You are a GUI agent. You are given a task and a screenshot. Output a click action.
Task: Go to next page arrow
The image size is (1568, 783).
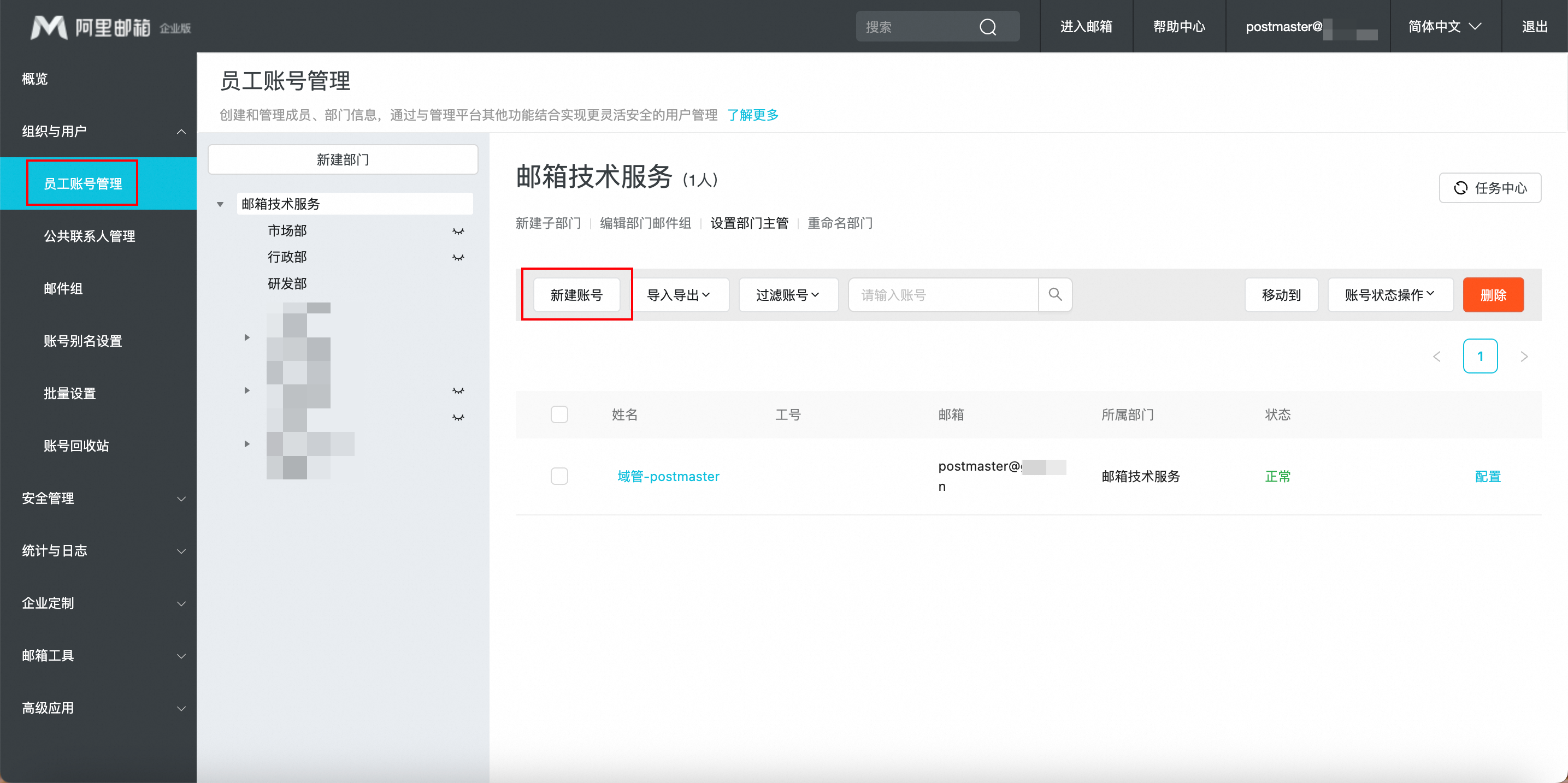point(1524,357)
